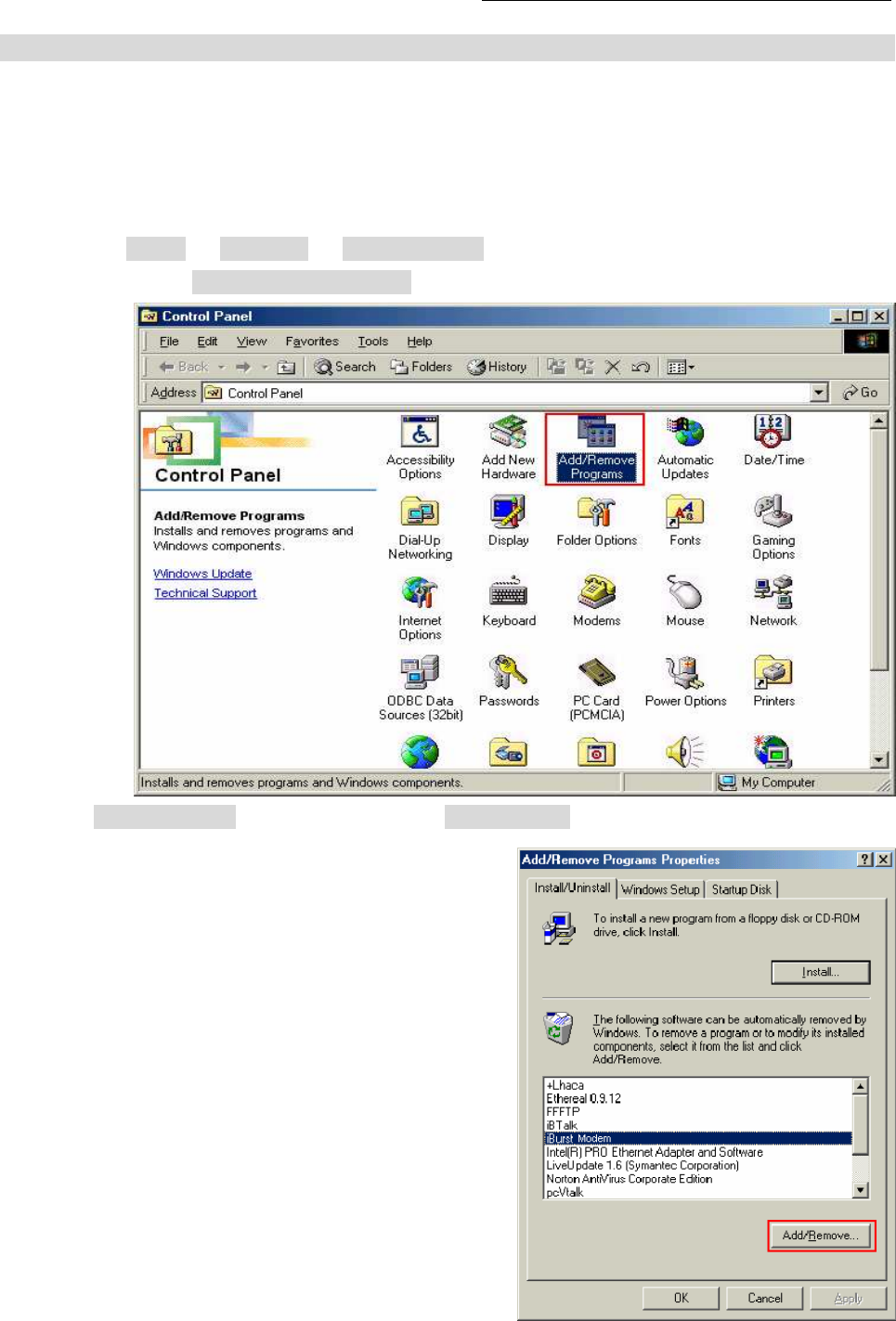The image size is (896, 1321).
Task: Switch to the Startup Disk tab
Action: pyautogui.click(x=741, y=889)
